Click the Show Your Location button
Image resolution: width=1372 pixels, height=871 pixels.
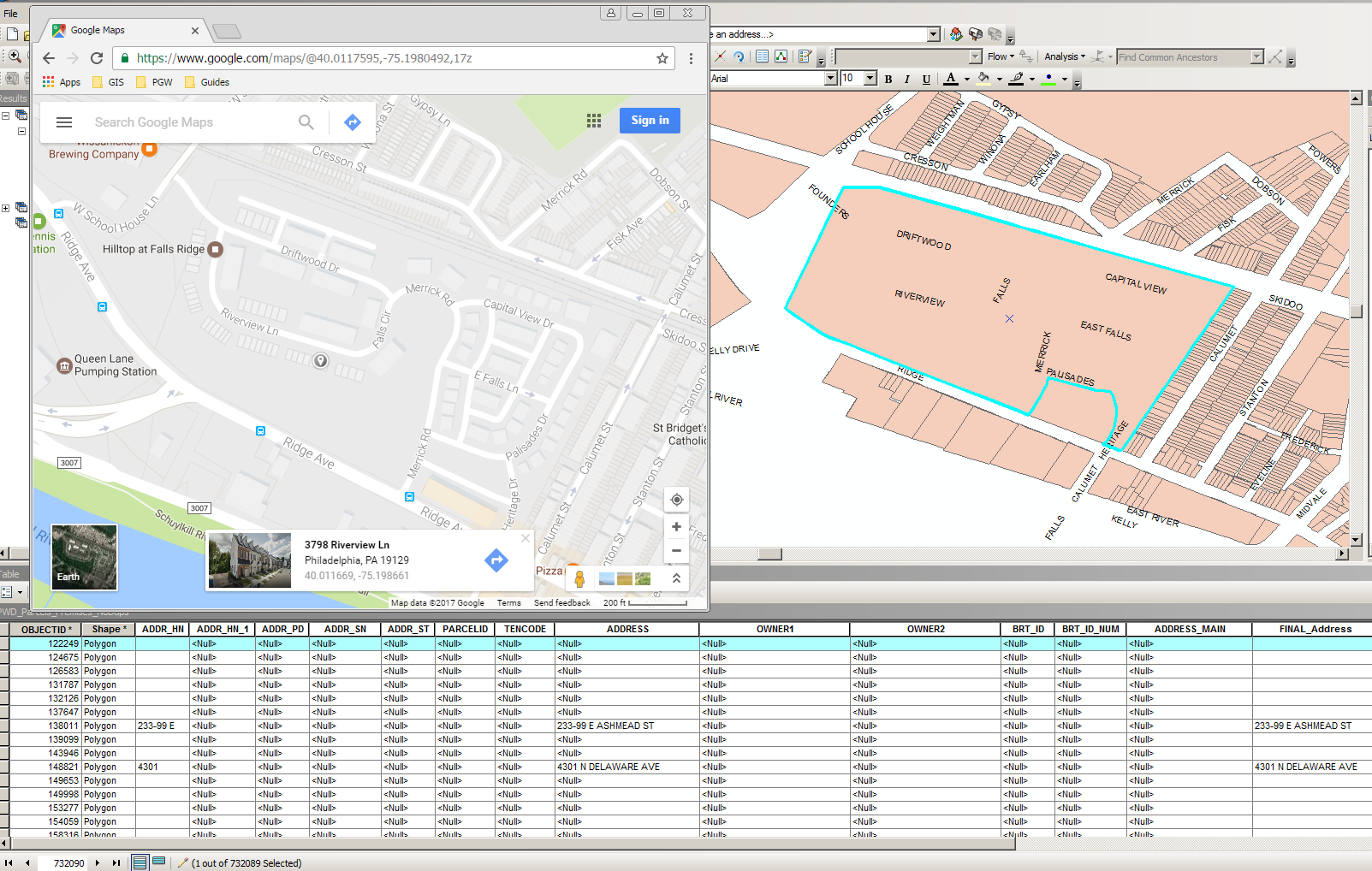pyautogui.click(x=676, y=500)
